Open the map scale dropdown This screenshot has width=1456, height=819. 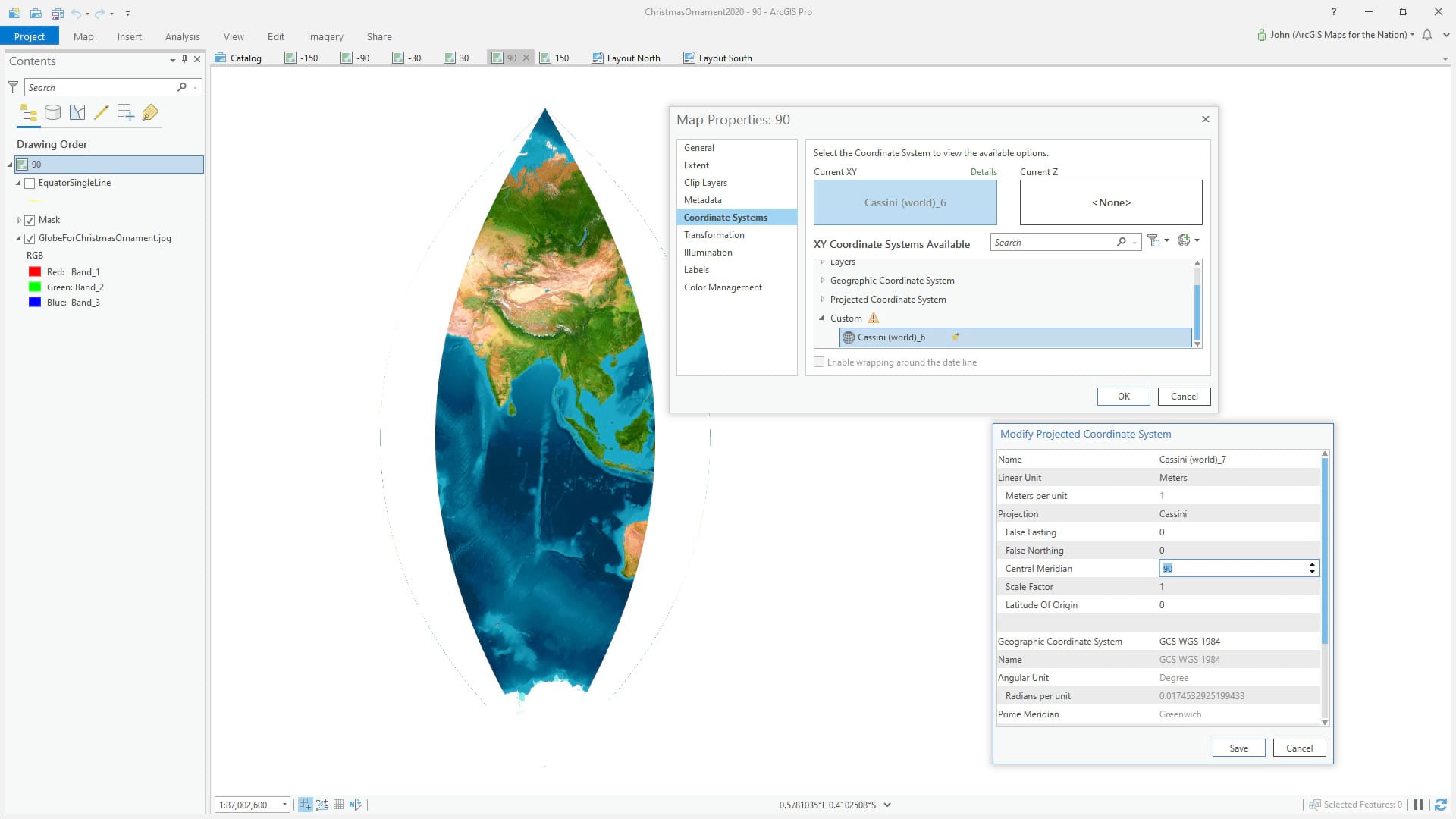(284, 805)
